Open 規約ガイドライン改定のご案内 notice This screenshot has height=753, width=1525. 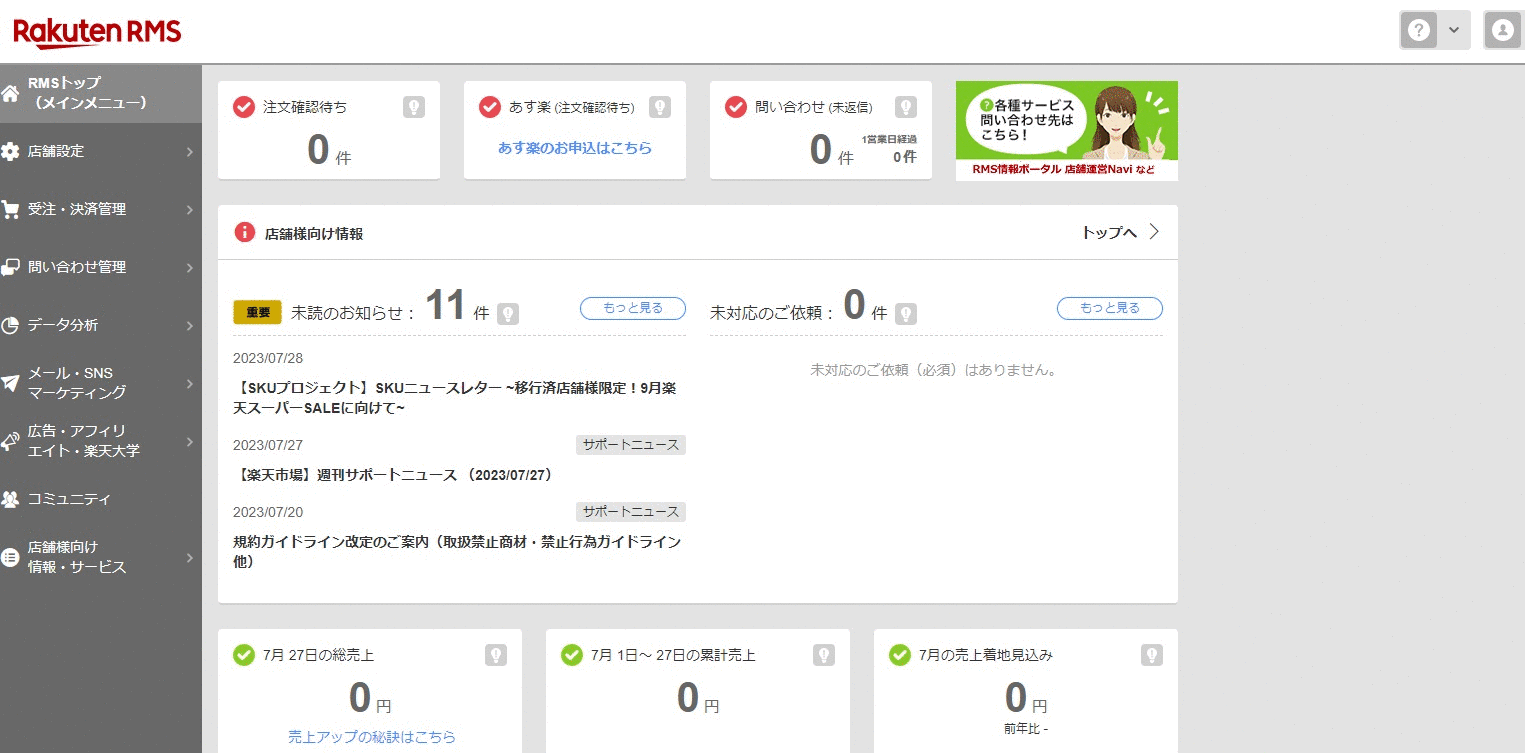click(x=457, y=552)
